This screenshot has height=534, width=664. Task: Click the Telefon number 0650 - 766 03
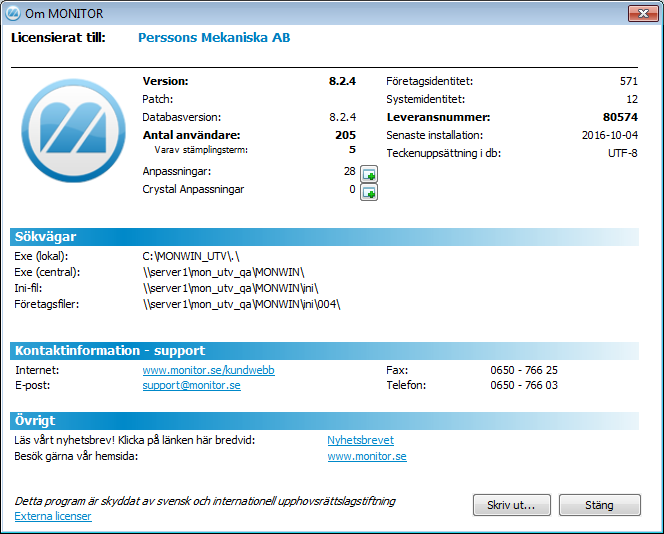click(x=524, y=385)
